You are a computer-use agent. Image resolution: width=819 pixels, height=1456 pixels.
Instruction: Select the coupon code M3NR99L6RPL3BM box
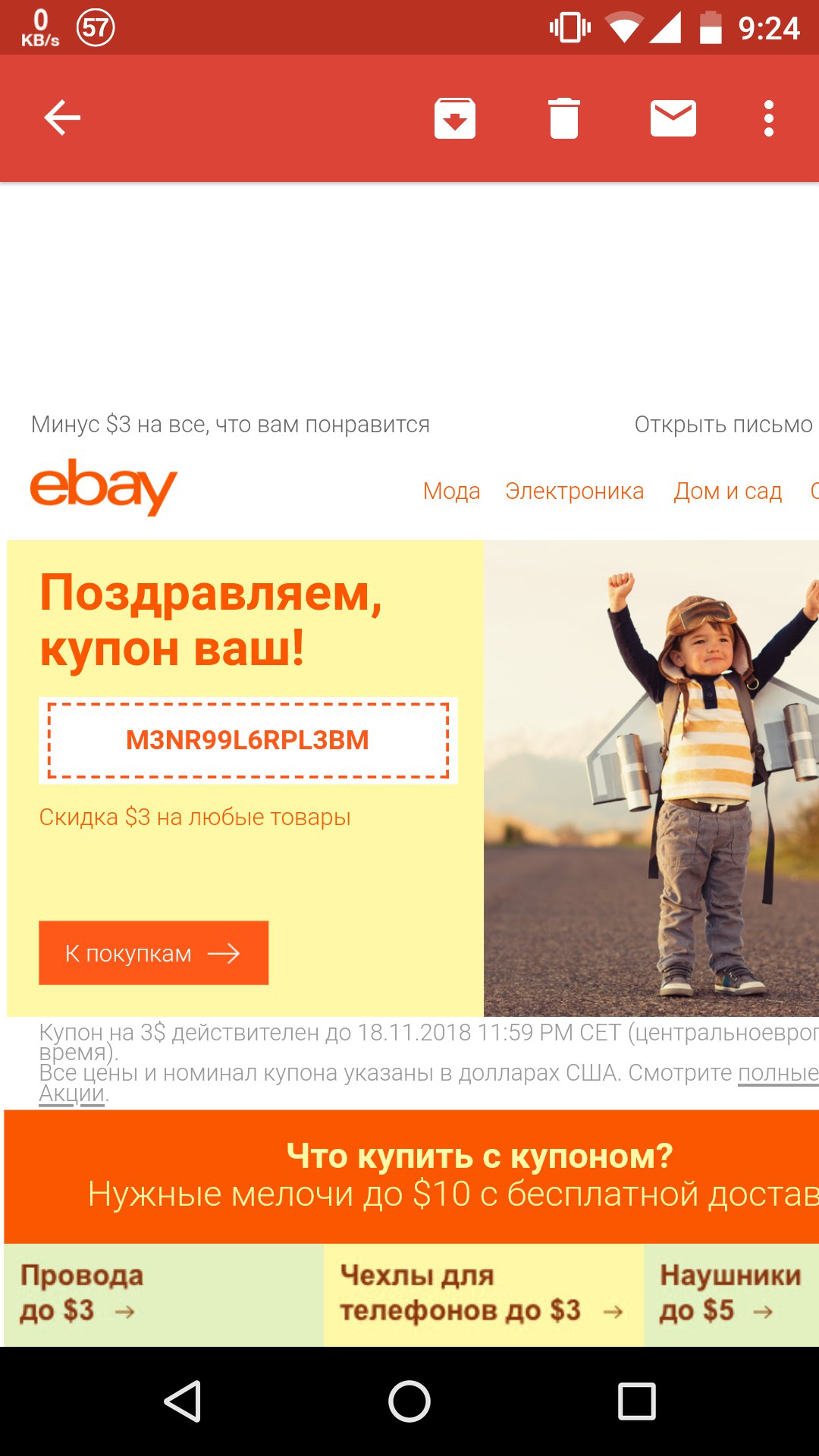pos(248,740)
